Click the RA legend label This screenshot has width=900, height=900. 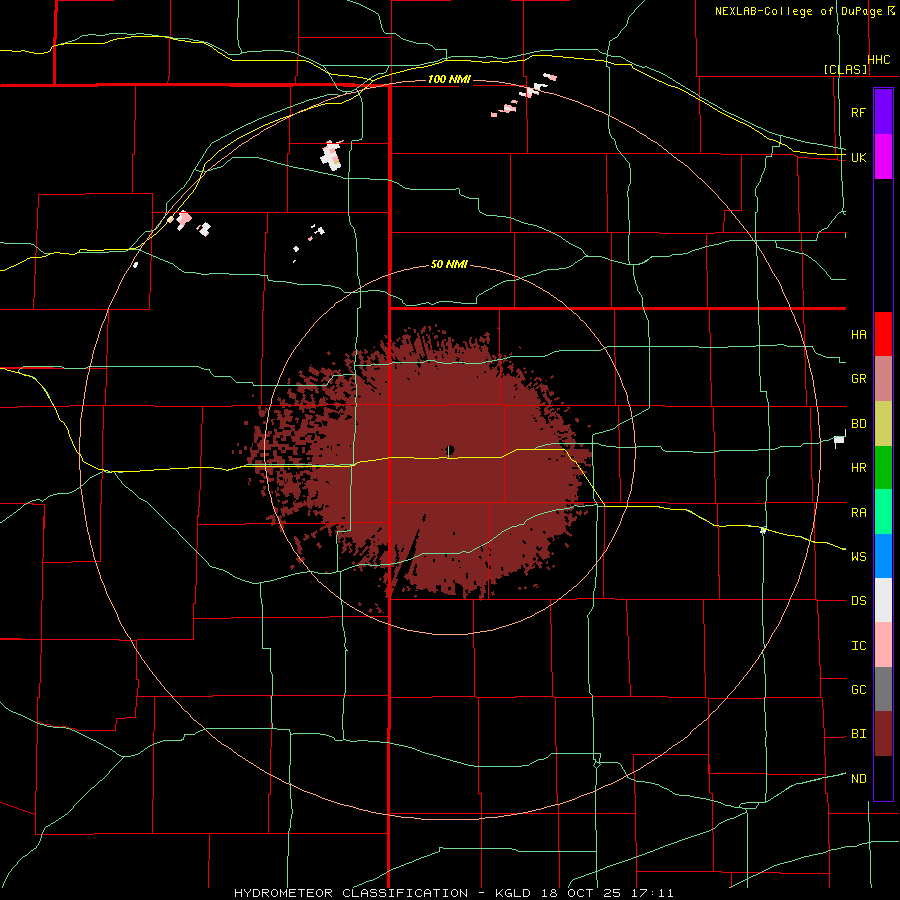click(858, 512)
